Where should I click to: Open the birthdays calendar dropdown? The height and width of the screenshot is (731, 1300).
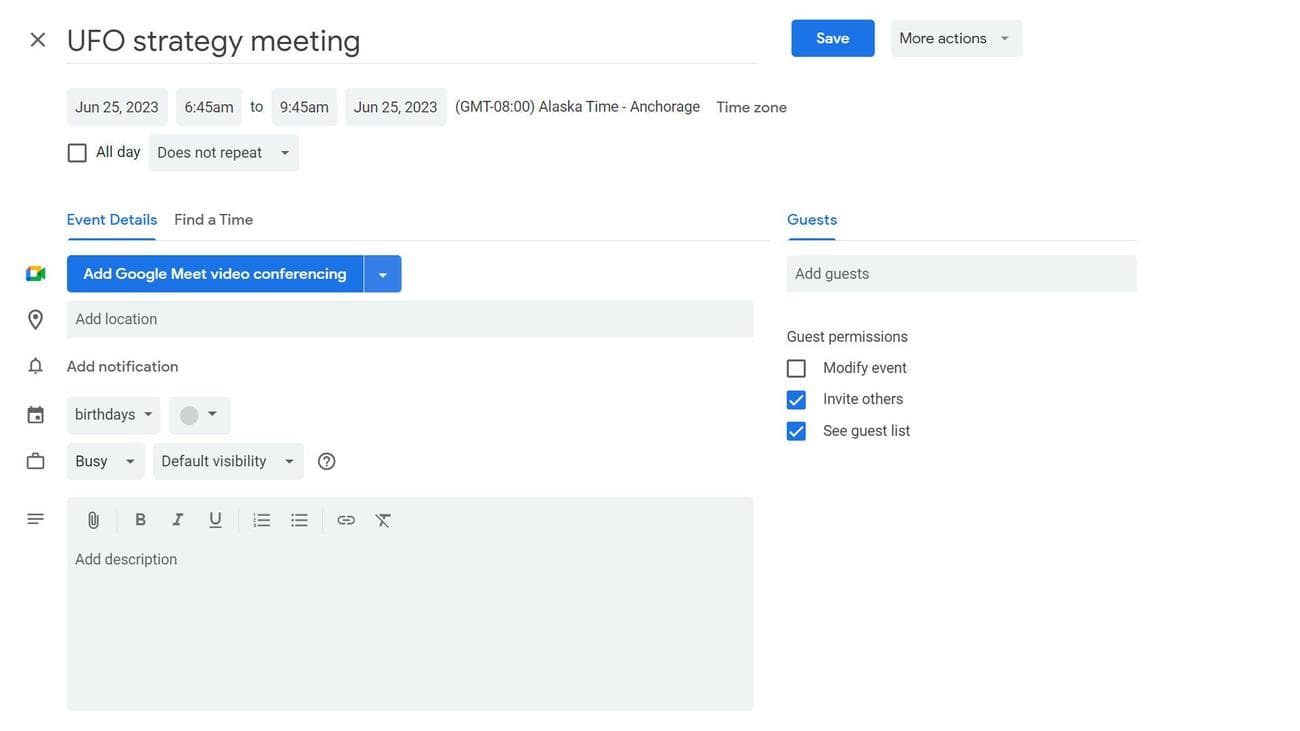tap(113, 415)
